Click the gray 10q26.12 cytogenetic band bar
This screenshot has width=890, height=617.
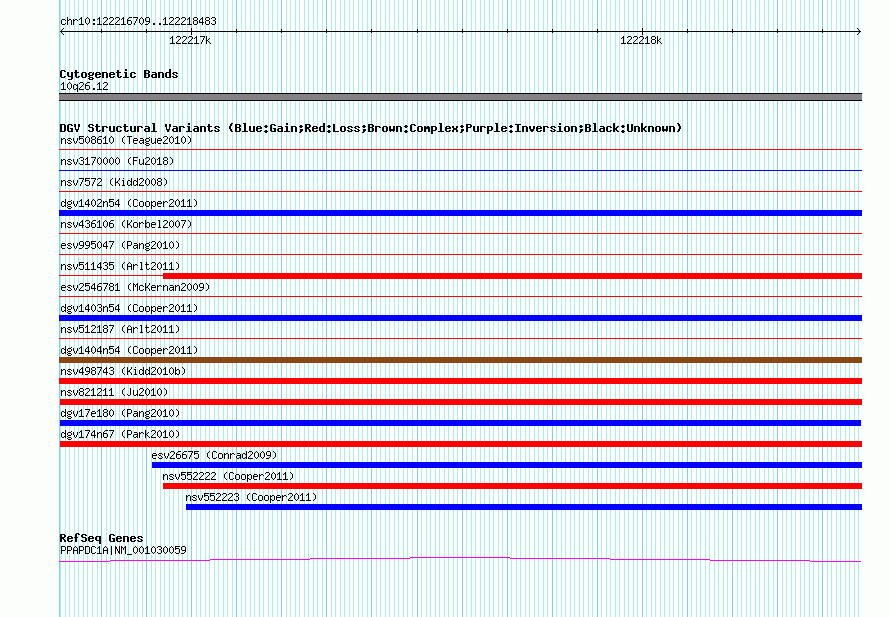click(x=460, y=97)
